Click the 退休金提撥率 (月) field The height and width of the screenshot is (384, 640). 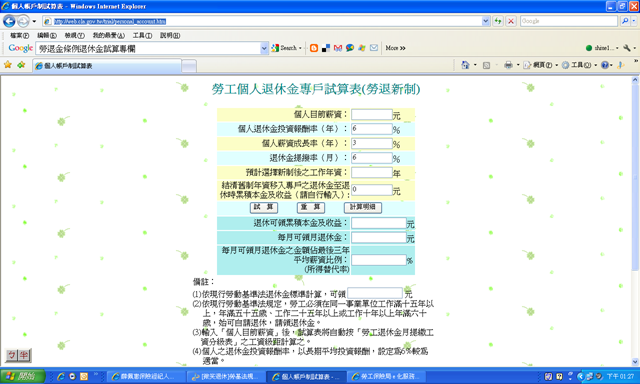pos(371,158)
